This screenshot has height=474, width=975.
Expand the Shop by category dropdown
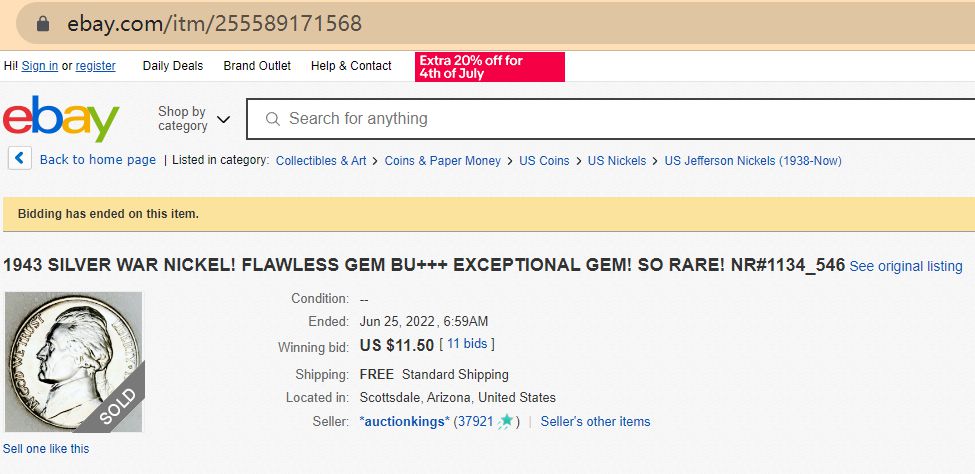194,119
